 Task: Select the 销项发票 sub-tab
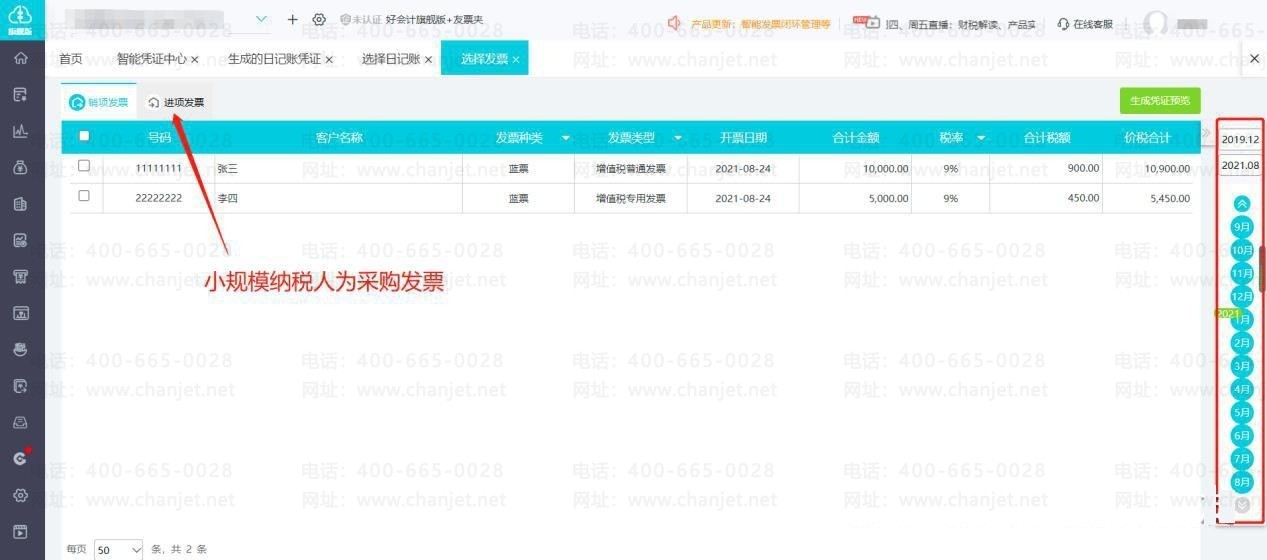tap(99, 102)
